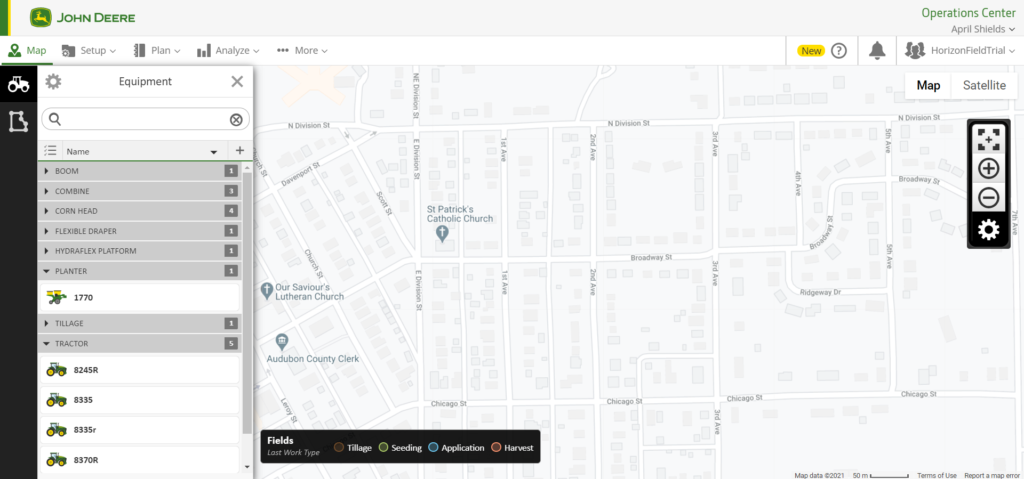Open April Shields user menu
1024x479 pixels.
click(983, 29)
